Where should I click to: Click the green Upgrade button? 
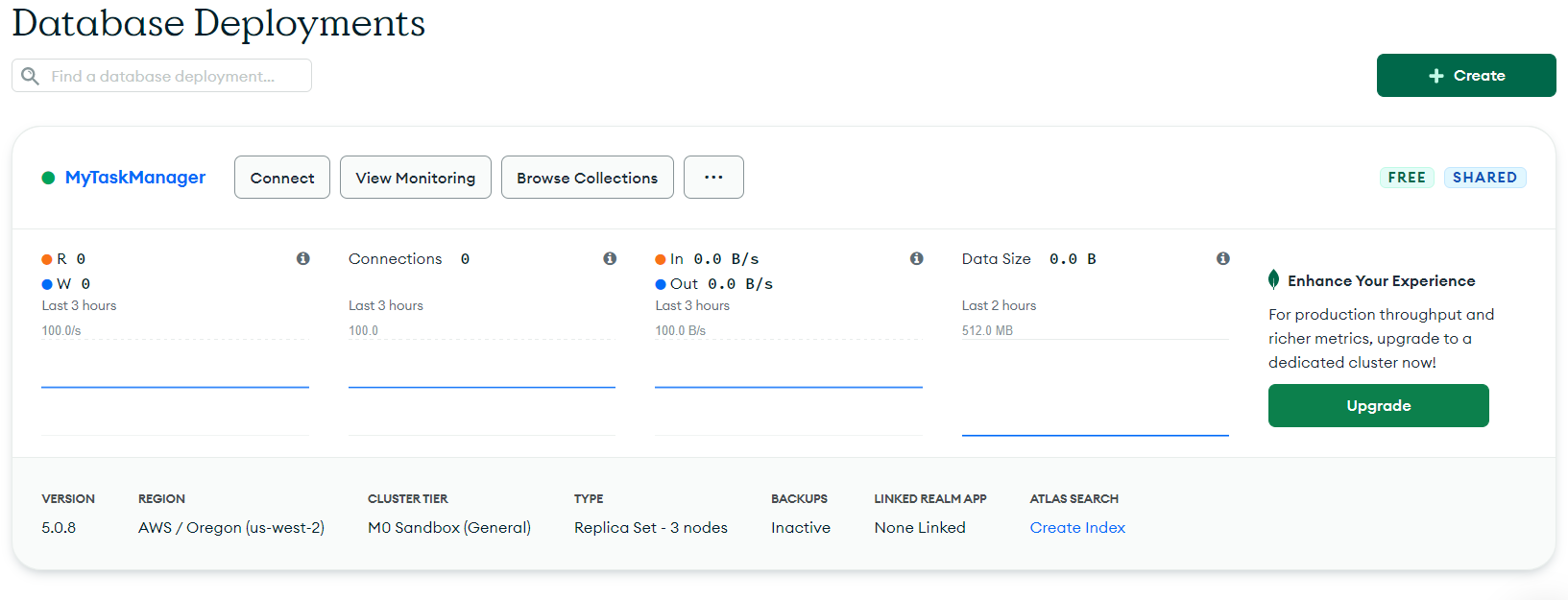1379,406
